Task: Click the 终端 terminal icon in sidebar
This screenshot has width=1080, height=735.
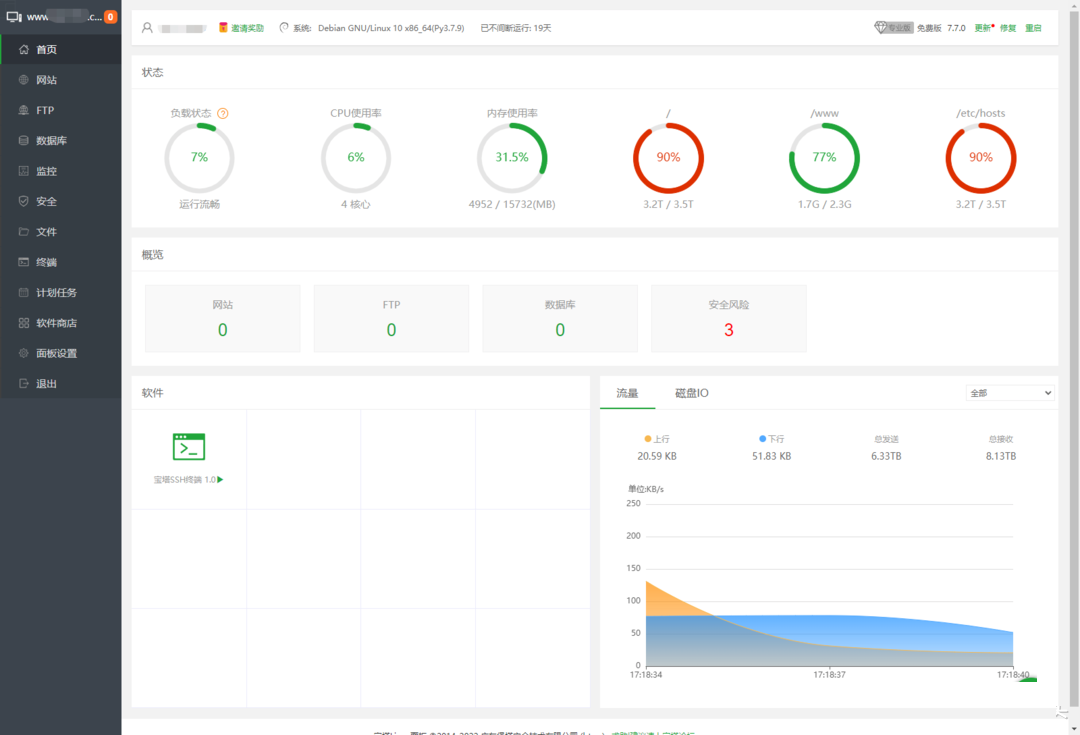Action: 23,262
